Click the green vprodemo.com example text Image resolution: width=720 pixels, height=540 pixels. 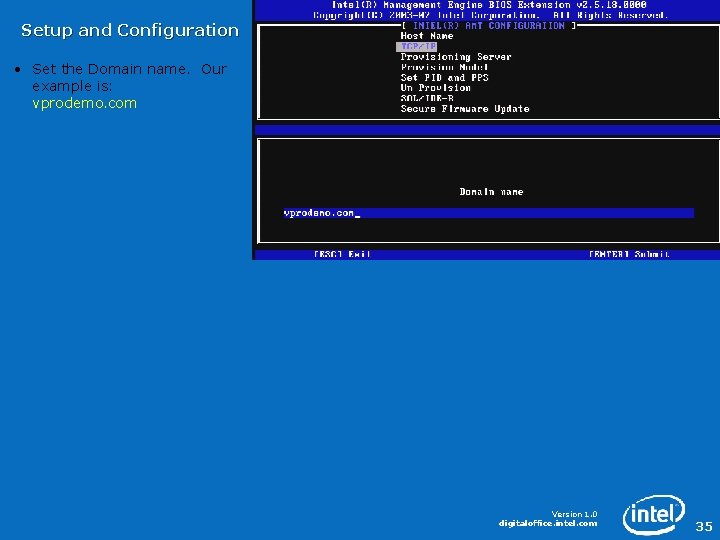coord(84,103)
